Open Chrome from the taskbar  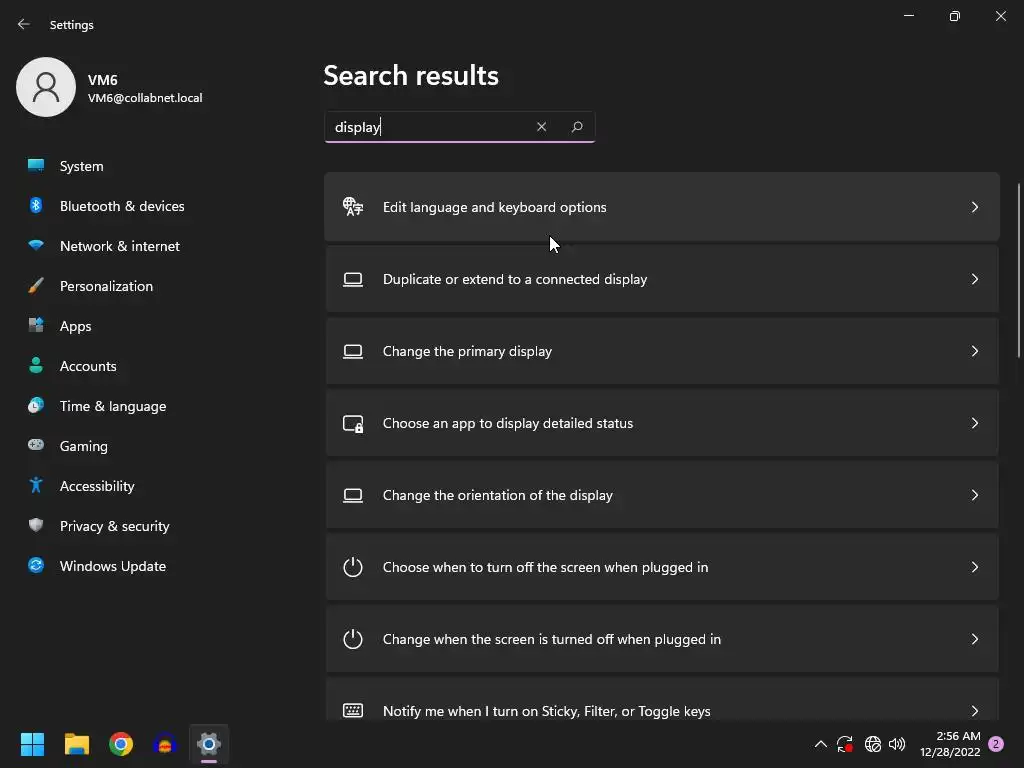[x=121, y=744]
